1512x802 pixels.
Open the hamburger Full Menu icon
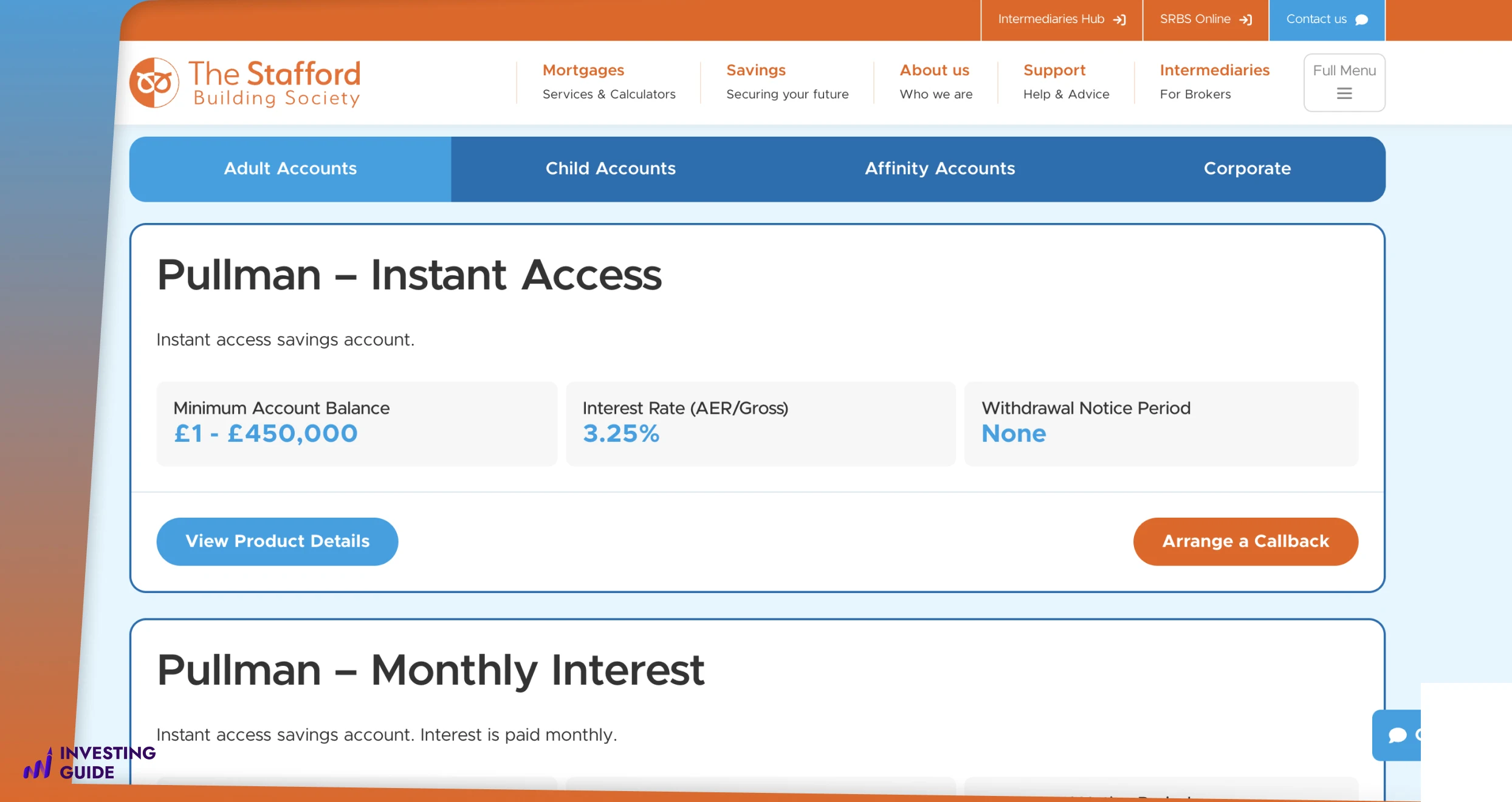click(x=1344, y=94)
